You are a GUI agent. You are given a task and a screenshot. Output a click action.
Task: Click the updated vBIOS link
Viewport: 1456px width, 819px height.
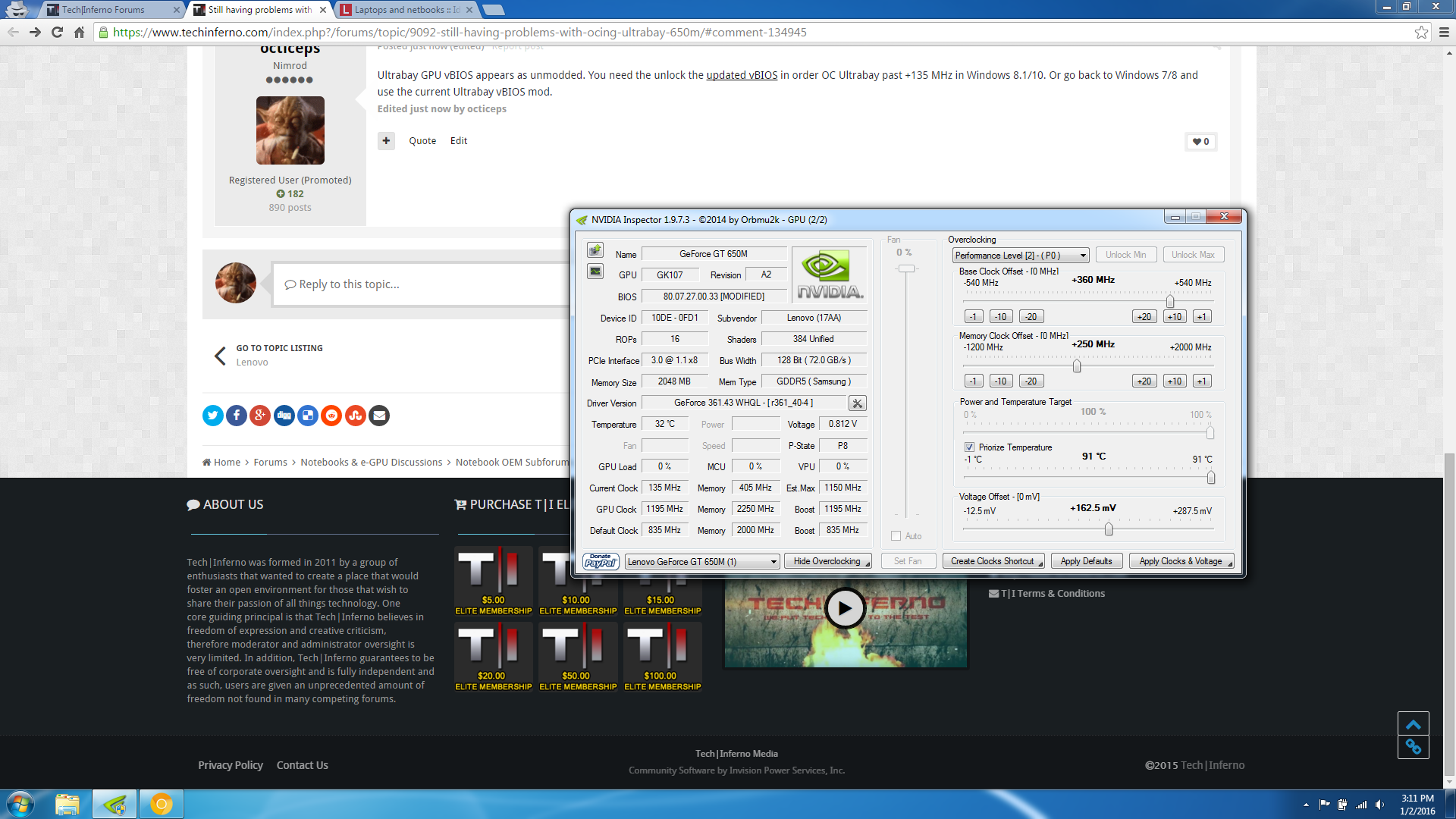(742, 75)
